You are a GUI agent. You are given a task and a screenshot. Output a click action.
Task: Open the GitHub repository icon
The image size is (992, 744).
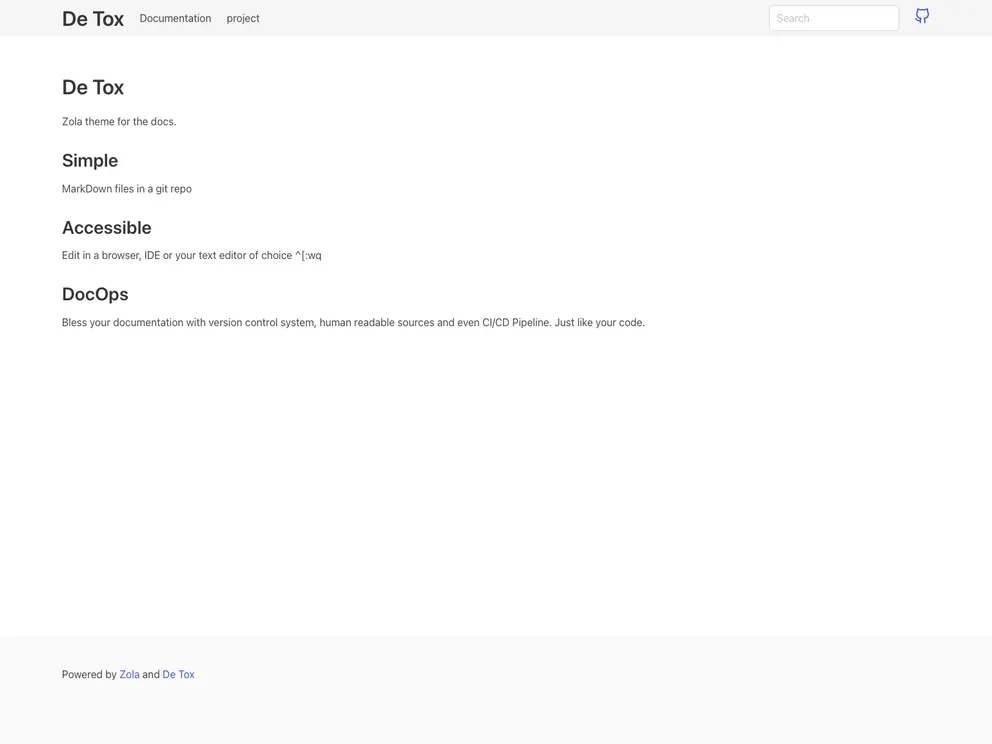[x=922, y=16]
